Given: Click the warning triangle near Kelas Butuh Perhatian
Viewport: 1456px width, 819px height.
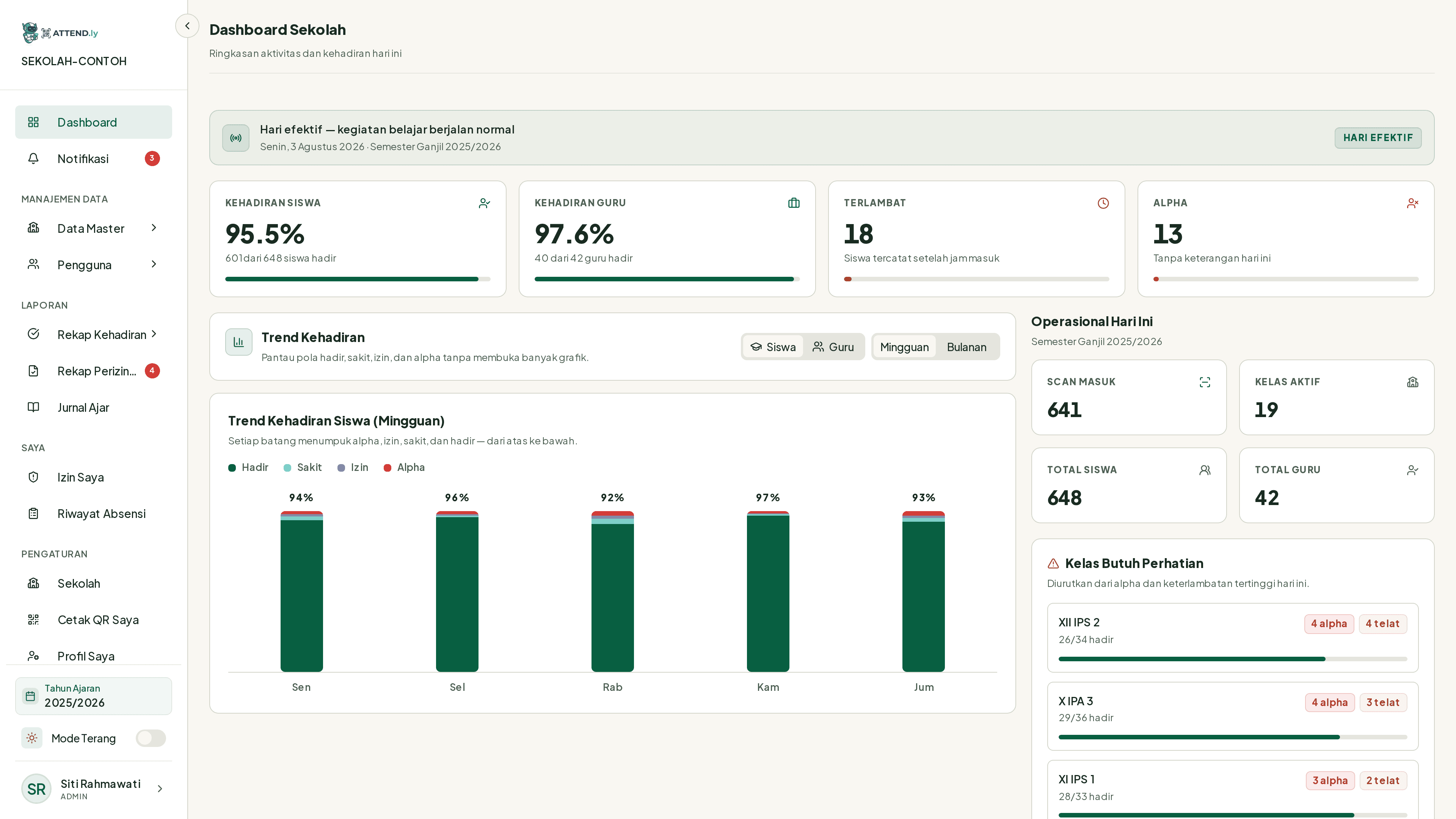Looking at the screenshot, I should (x=1053, y=563).
